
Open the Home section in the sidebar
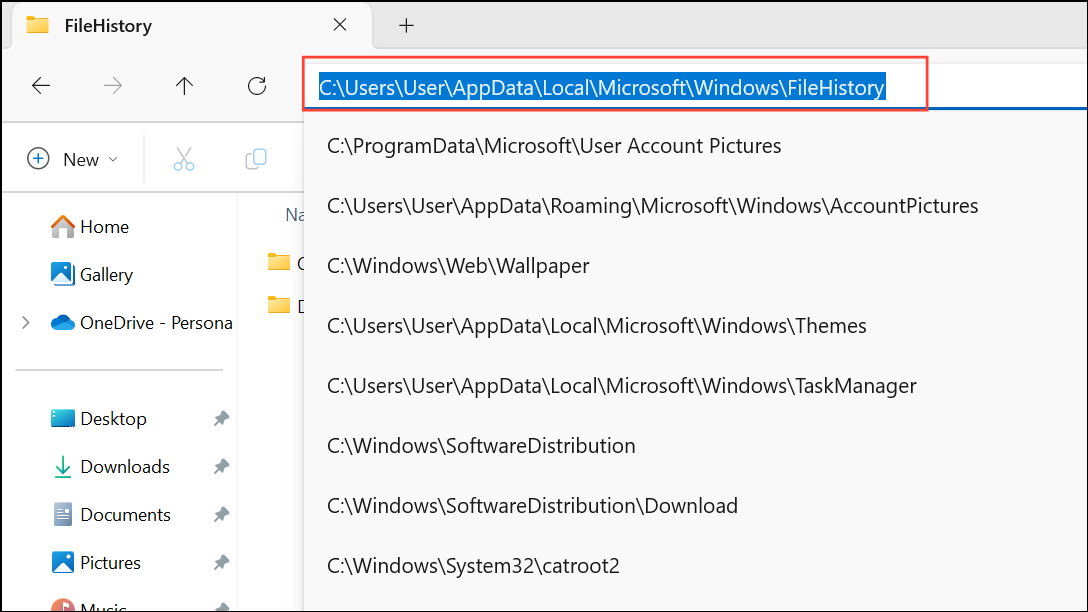105,226
